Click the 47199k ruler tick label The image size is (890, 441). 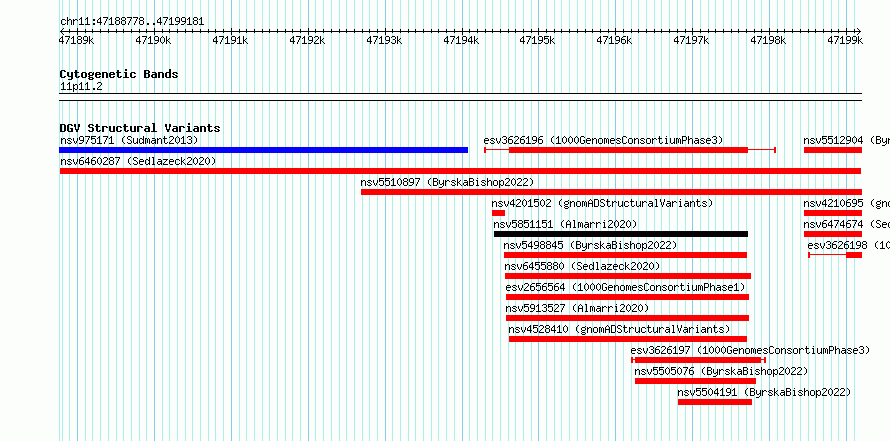click(846, 40)
